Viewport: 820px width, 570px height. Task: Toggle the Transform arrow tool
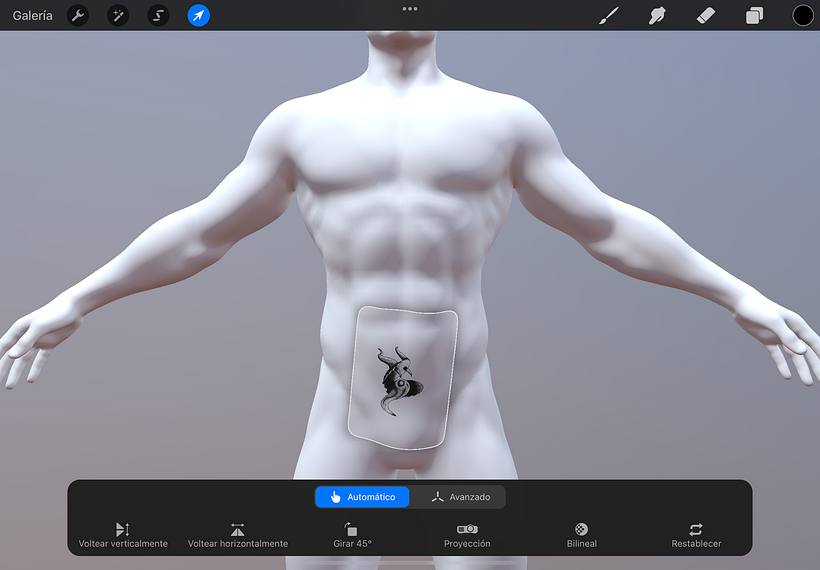click(x=199, y=16)
